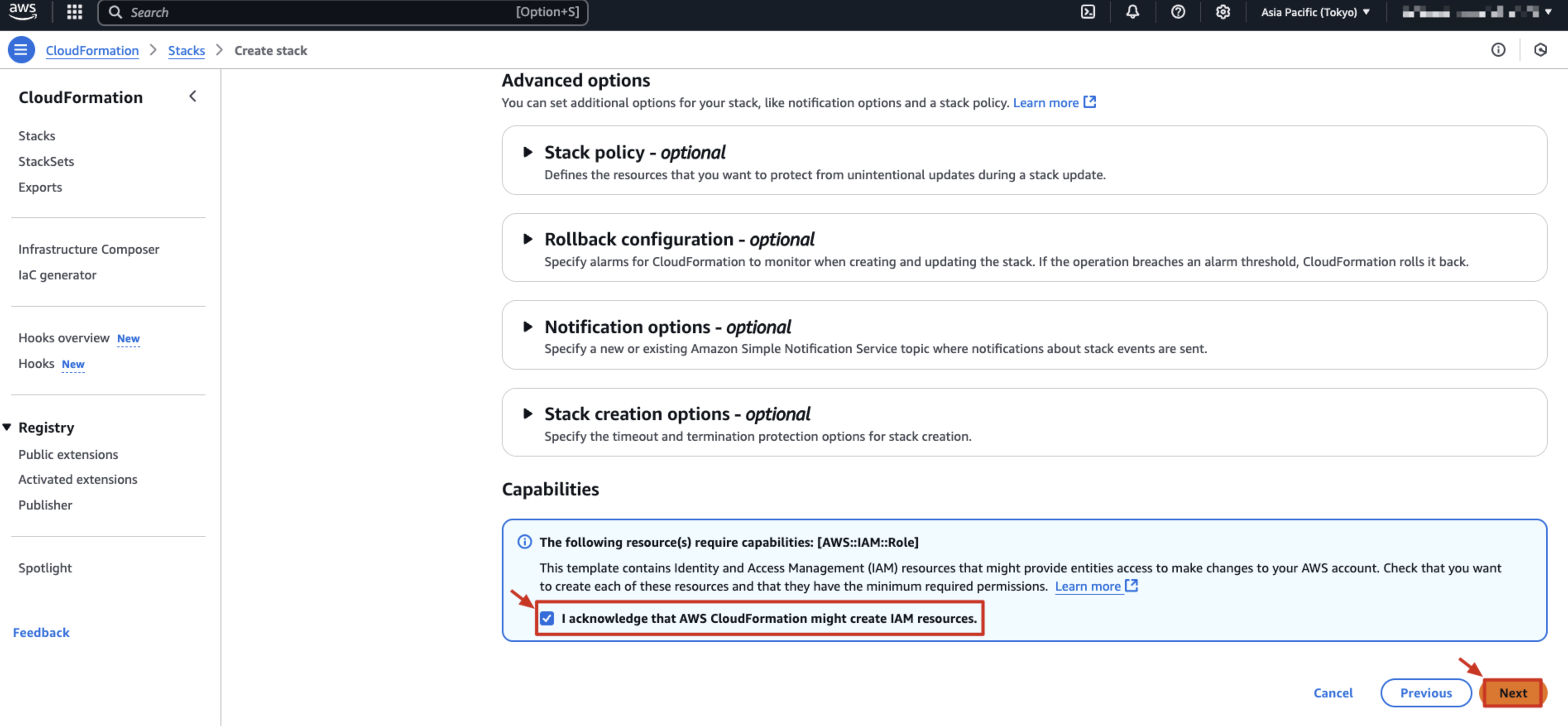
Task: Open the AWS services grid menu
Action: point(74,12)
